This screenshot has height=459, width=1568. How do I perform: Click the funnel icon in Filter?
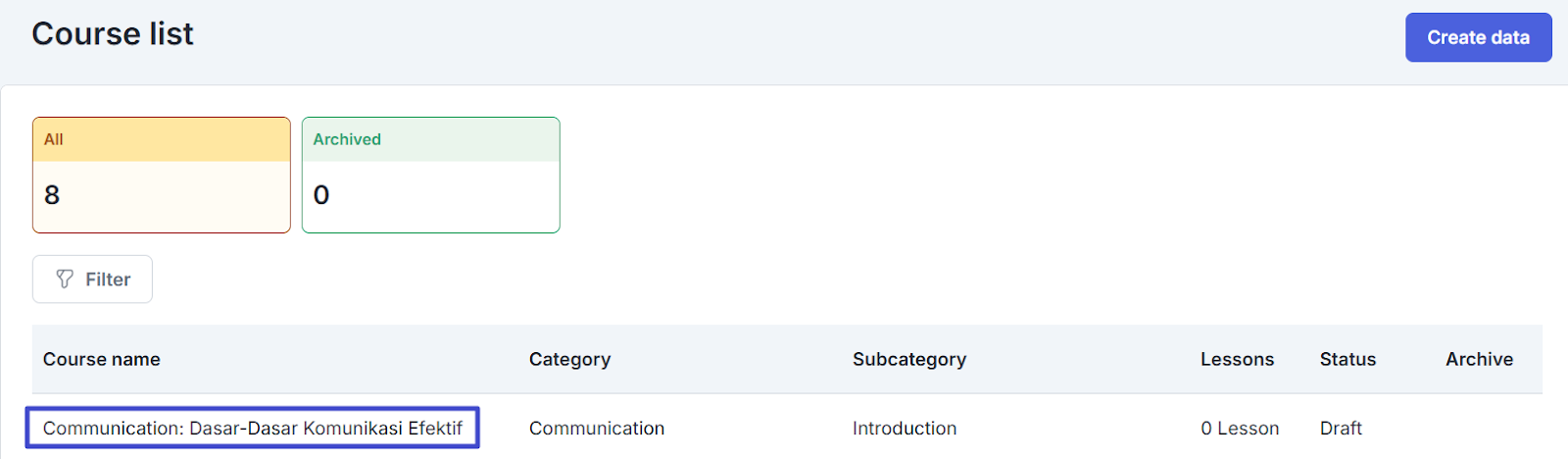65,280
